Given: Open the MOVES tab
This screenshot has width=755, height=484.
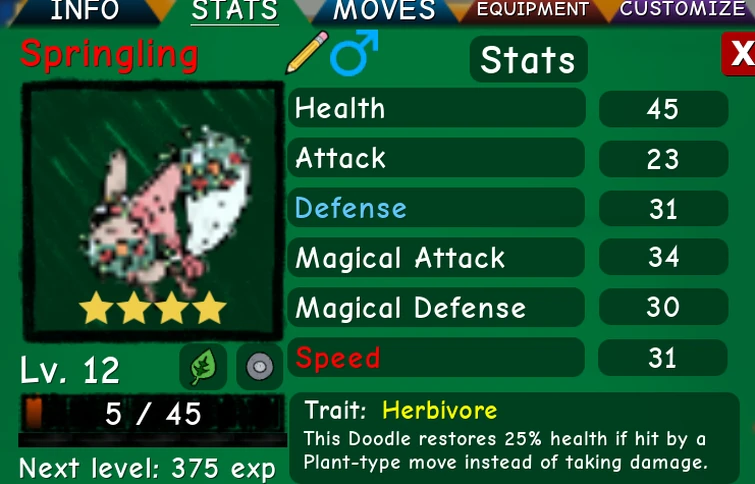Looking at the screenshot, I should pyautogui.click(x=384, y=11).
